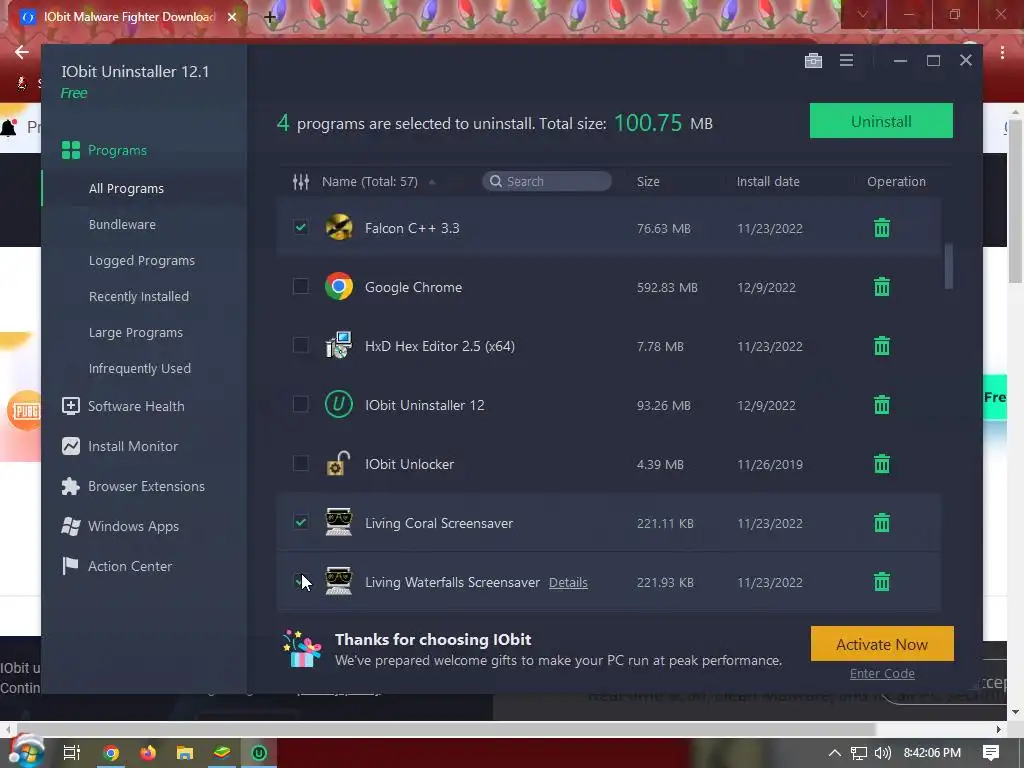1024x768 pixels.
Task: Click the Living Waterfalls Screensaver icon
Action: (x=338, y=581)
